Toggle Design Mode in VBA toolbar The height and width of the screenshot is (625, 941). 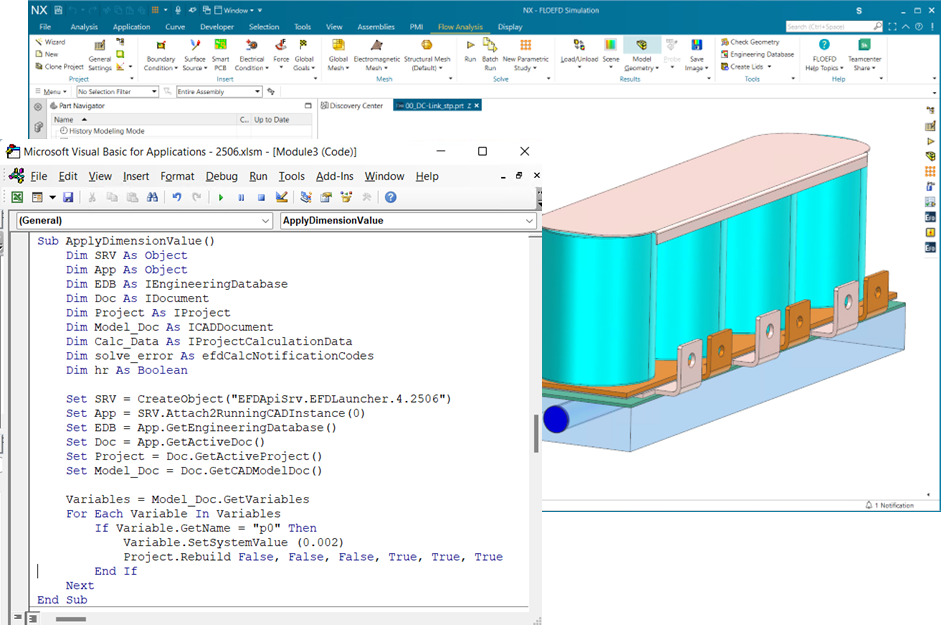point(281,197)
